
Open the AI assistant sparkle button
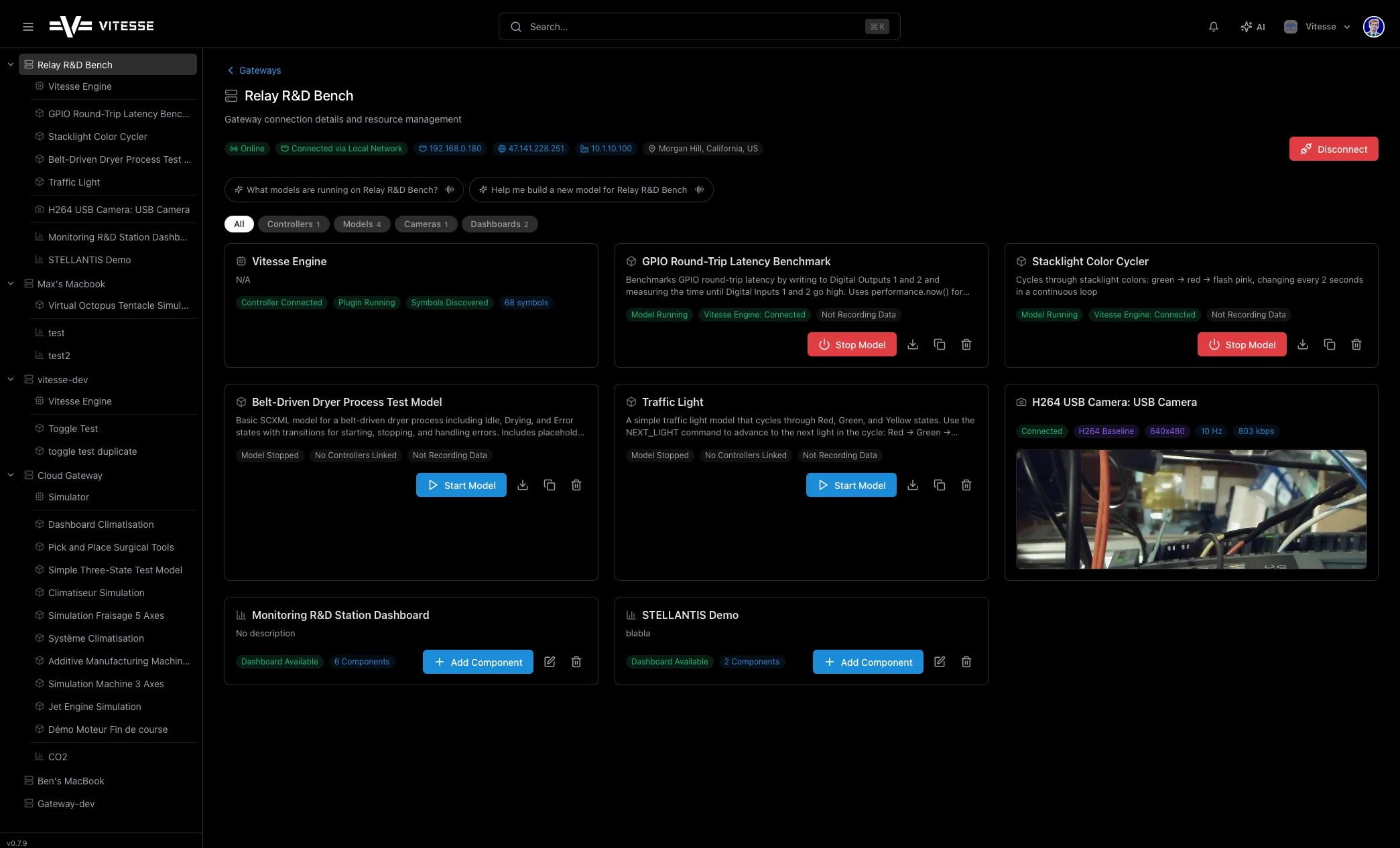coord(1253,27)
